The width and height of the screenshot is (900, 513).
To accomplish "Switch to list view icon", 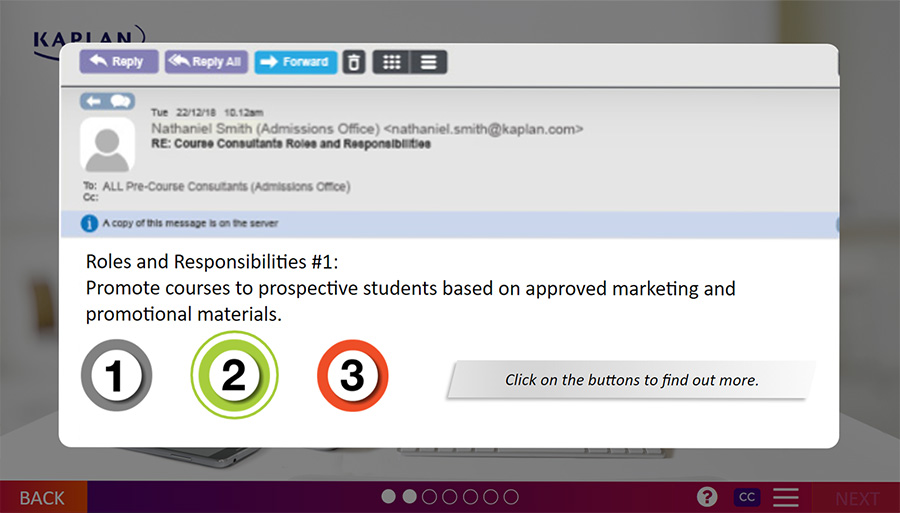I will click(429, 62).
